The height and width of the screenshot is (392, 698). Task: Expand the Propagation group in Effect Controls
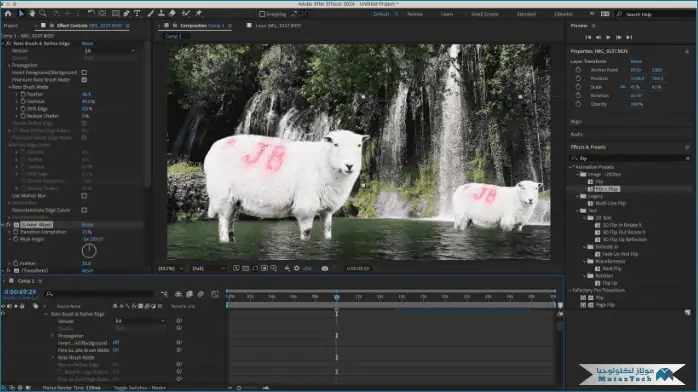pyautogui.click(x=9, y=65)
